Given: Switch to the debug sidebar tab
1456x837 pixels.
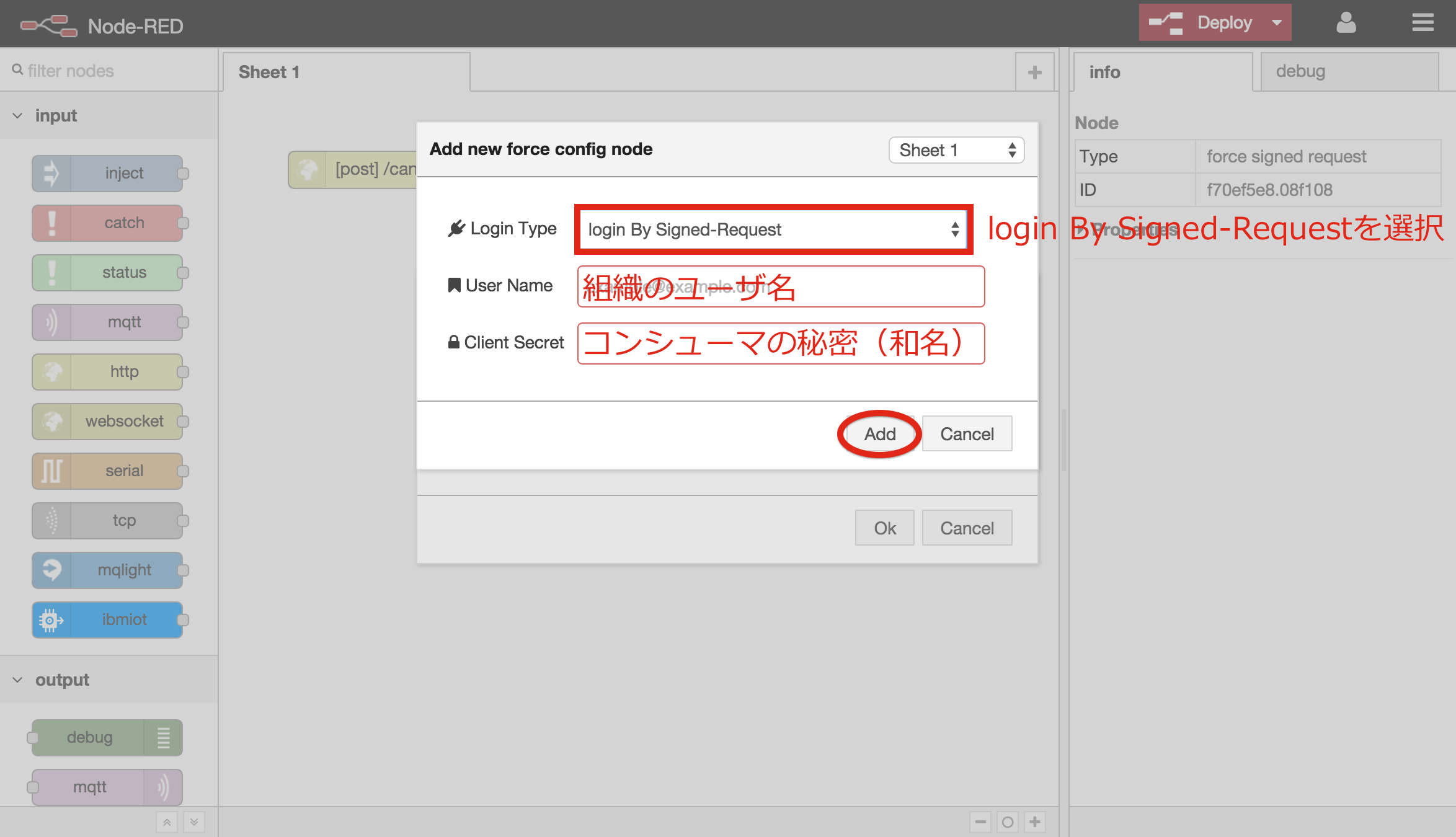Looking at the screenshot, I should tap(1349, 72).
